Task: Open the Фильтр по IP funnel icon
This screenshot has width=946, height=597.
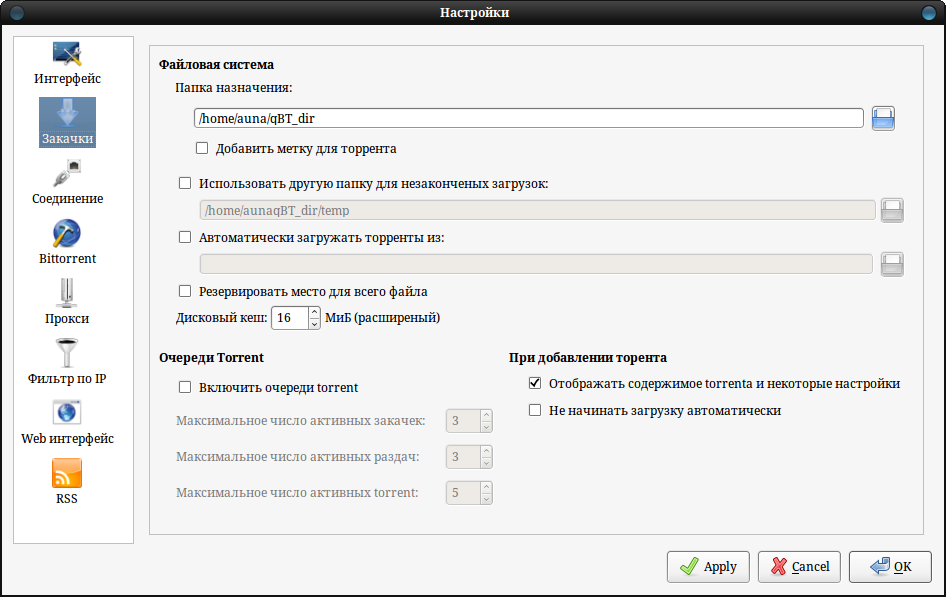Action: 67,353
